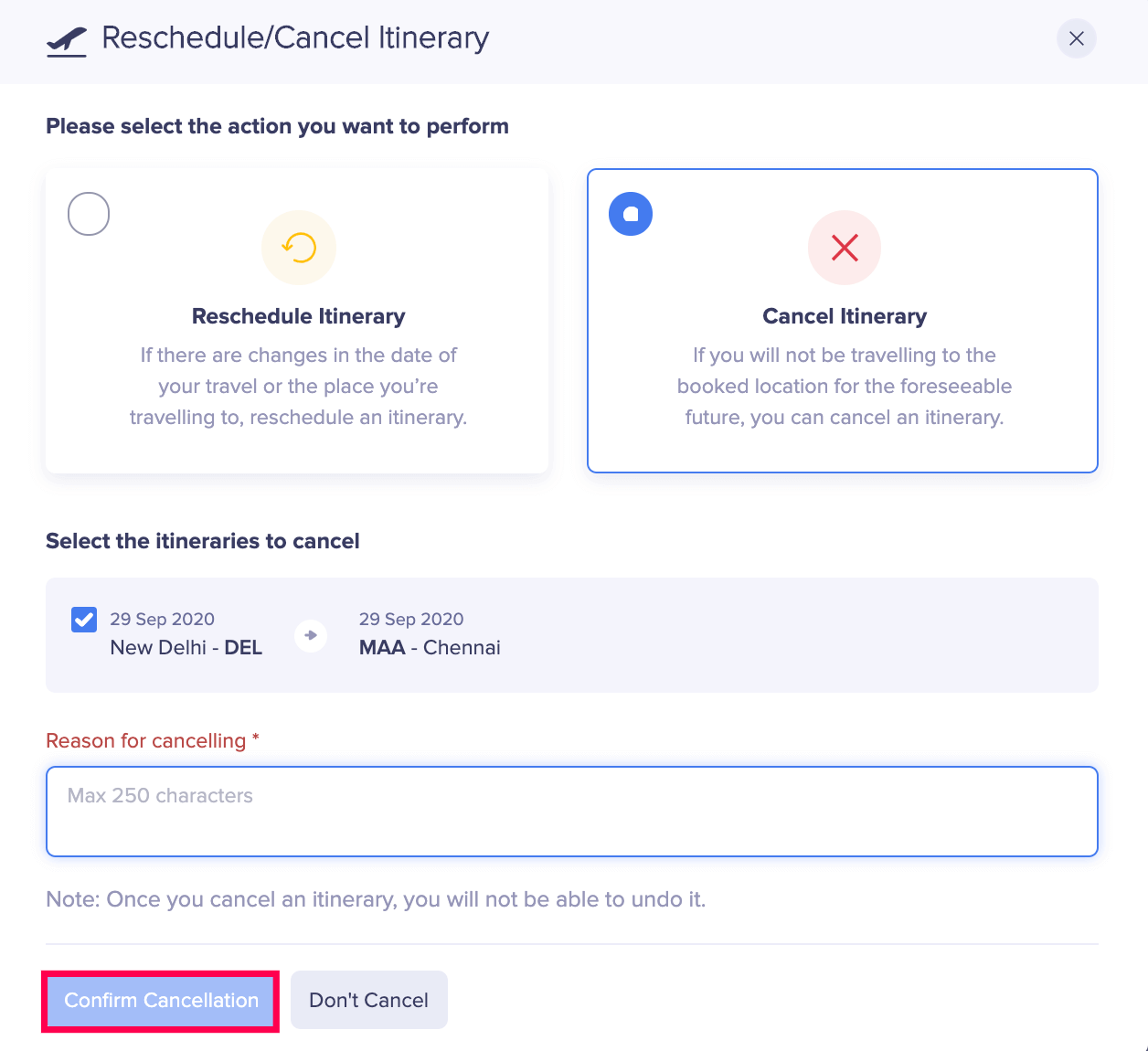Focus the Reason for cancelling text field
Screen dimensions: 1148x1051
coord(571,812)
